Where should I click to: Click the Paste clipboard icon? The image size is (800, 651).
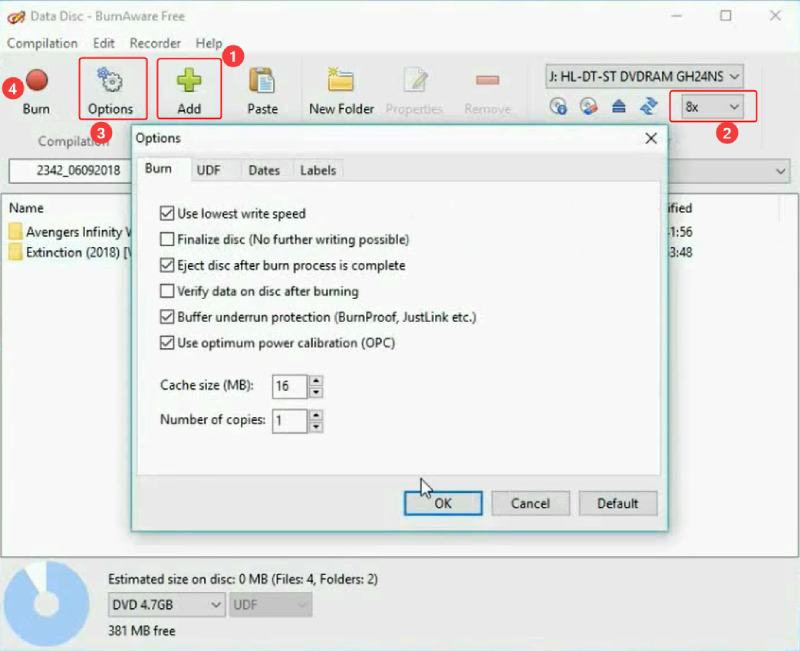262,80
